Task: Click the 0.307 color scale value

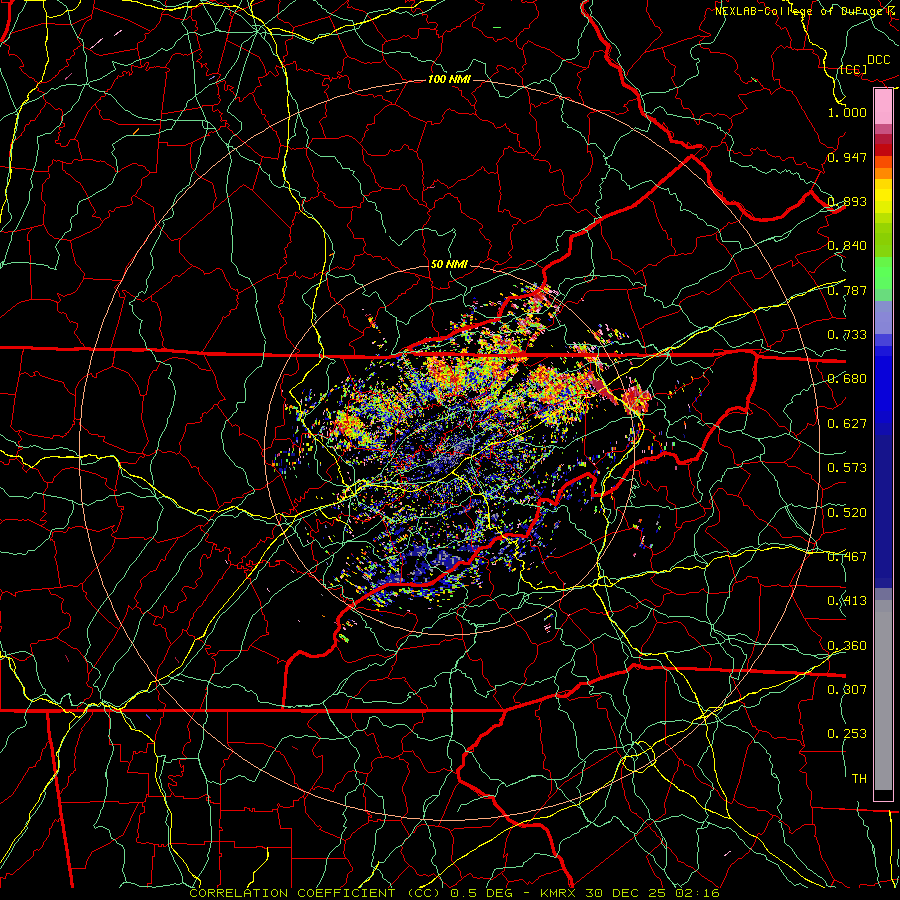Action: pos(847,689)
